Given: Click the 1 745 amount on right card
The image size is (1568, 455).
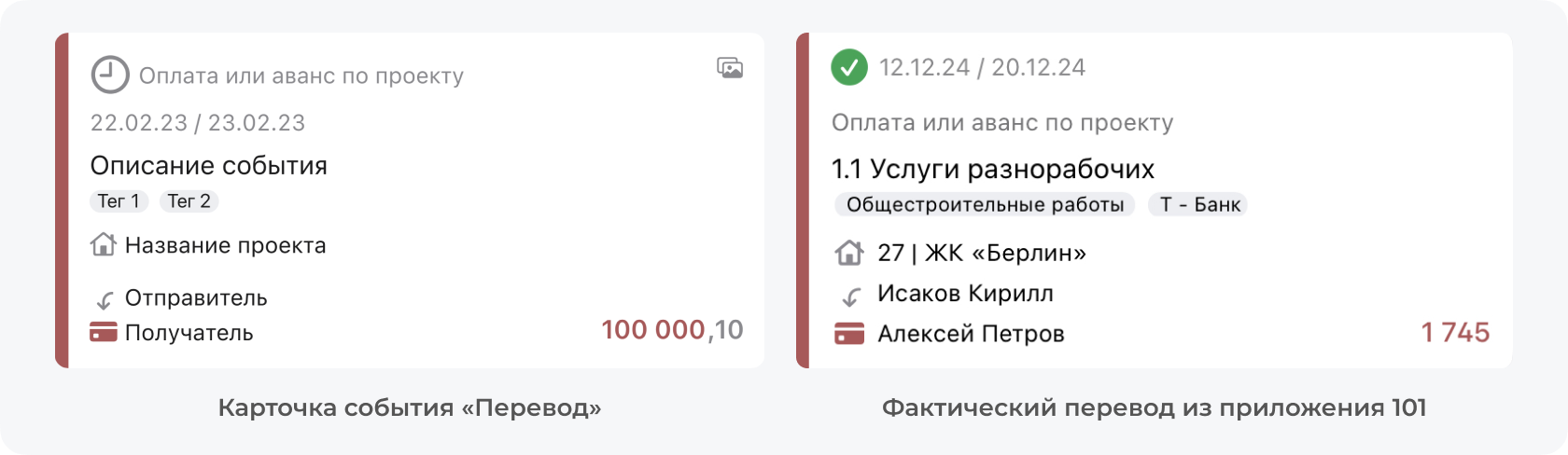Looking at the screenshot, I should tap(1455, 333).
